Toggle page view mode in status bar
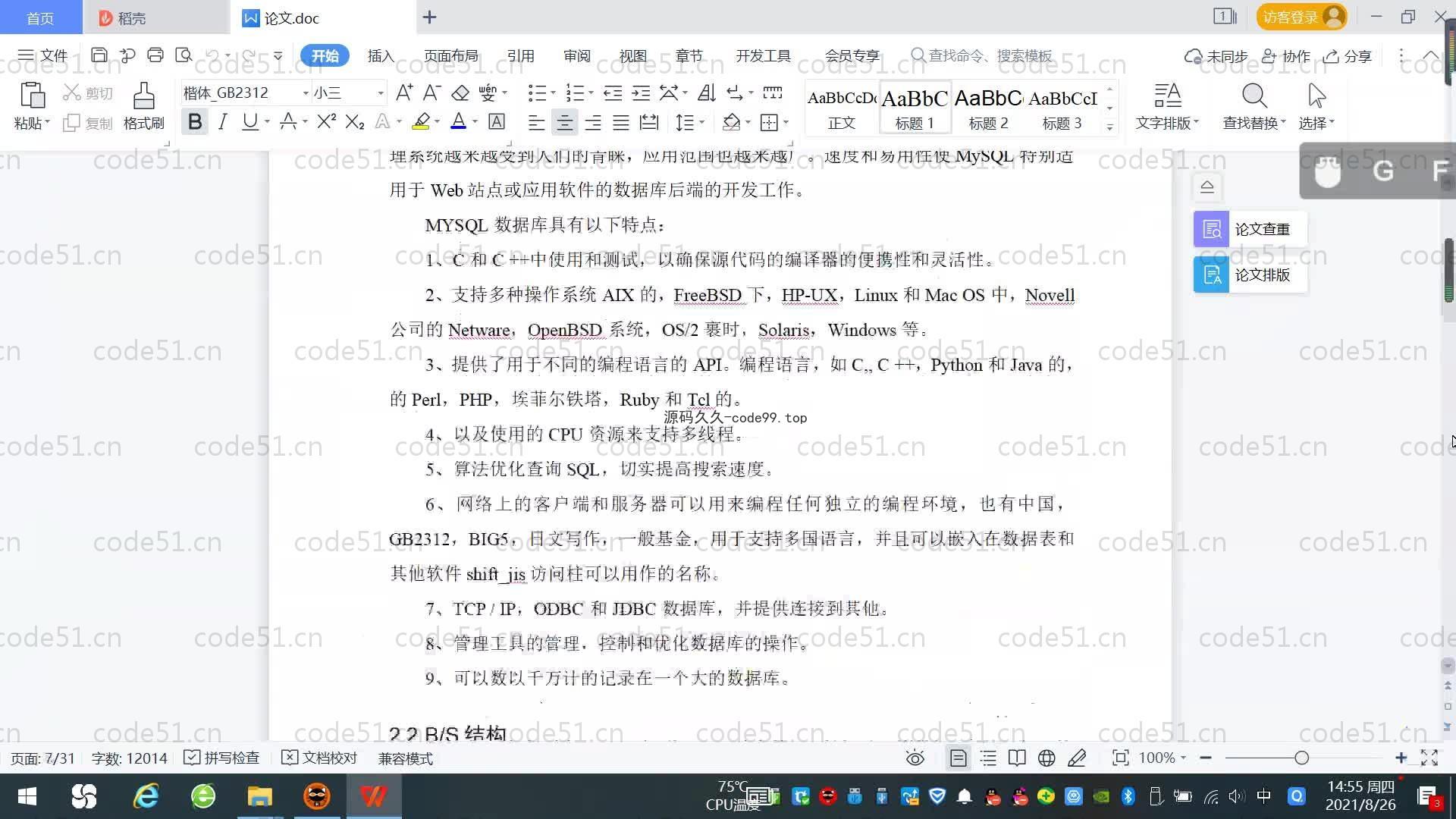 [959, 758]
